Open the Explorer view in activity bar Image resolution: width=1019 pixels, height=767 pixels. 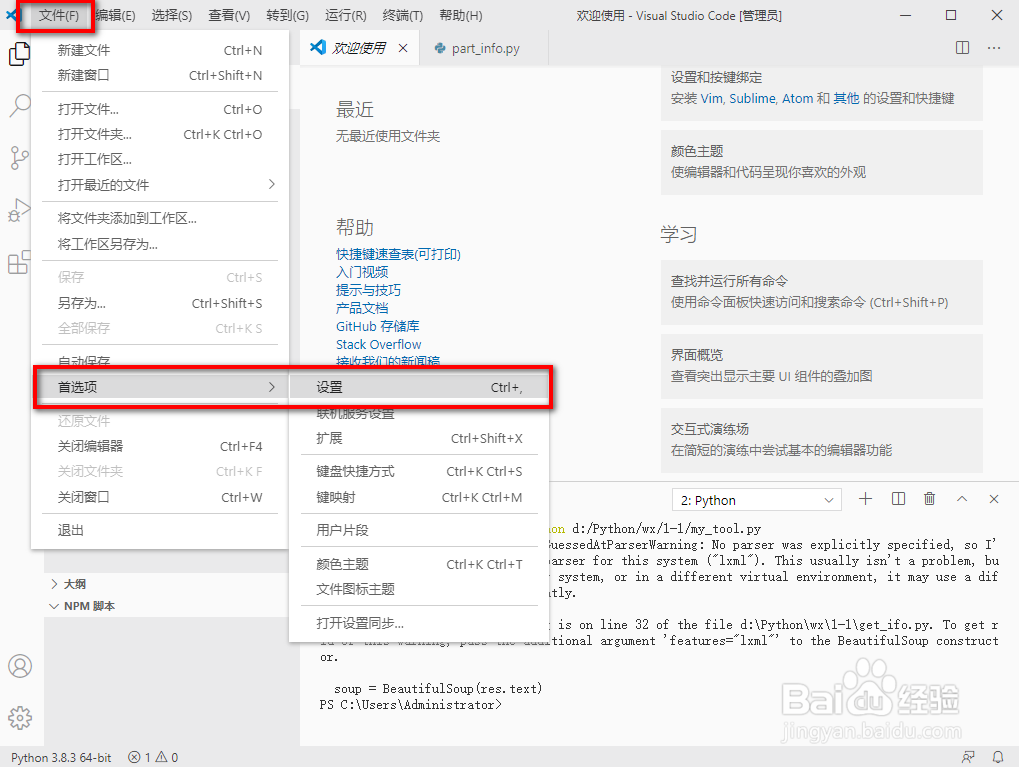pyautogui.click(x=19, y=54)
